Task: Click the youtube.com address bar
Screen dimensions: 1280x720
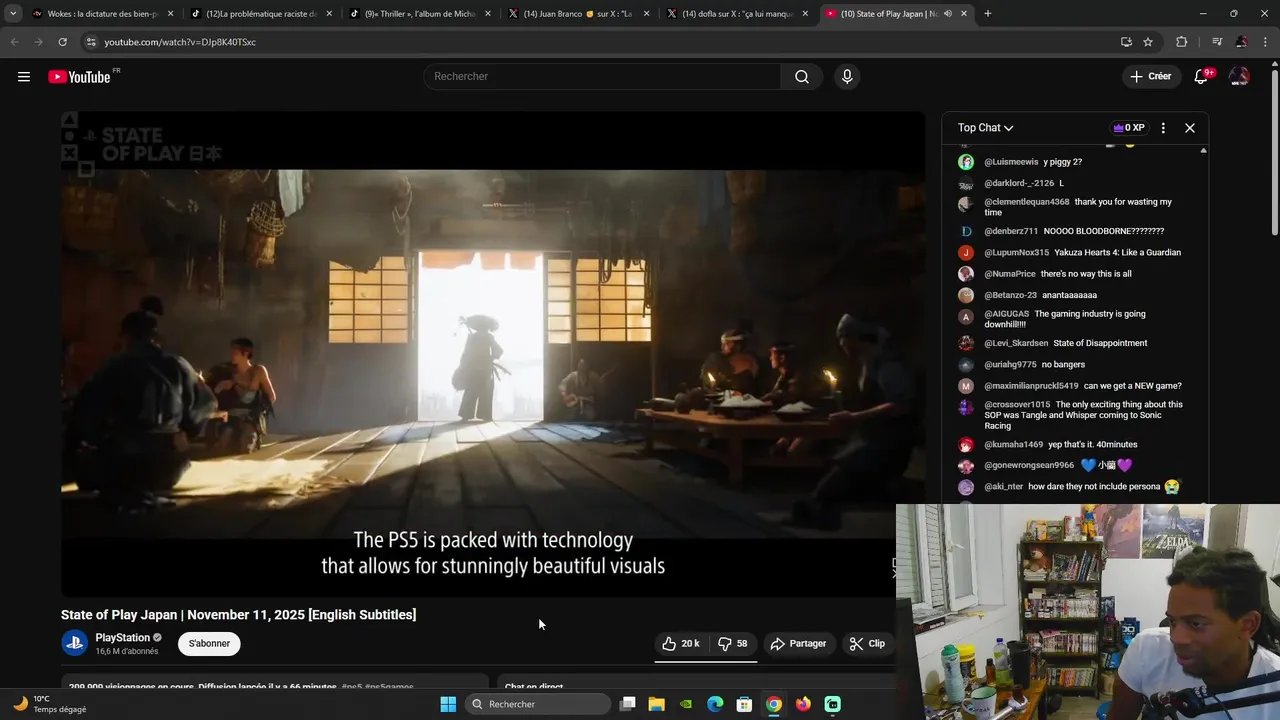Action: point(600,42)
